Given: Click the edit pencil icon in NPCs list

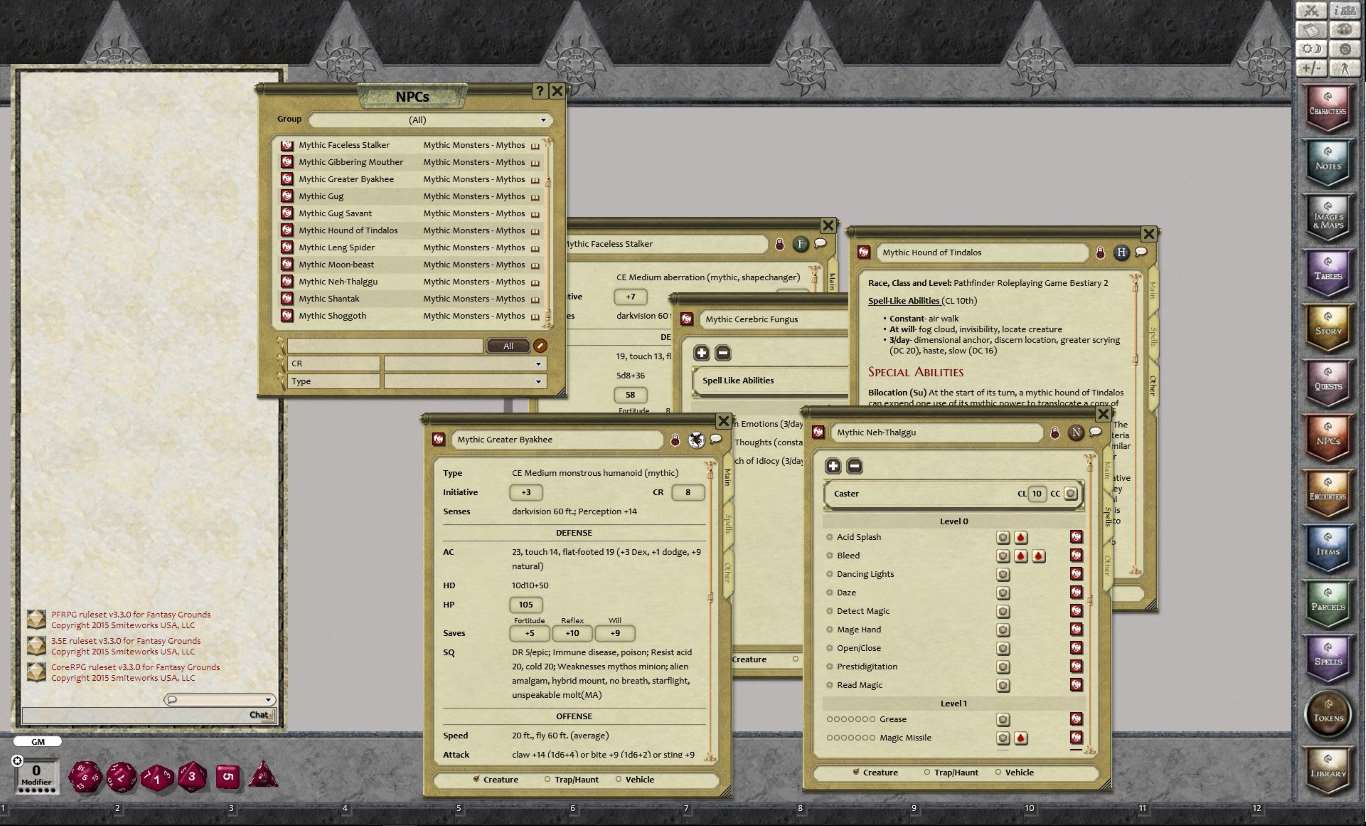Looking at the screenshot, I should (540, 346).
